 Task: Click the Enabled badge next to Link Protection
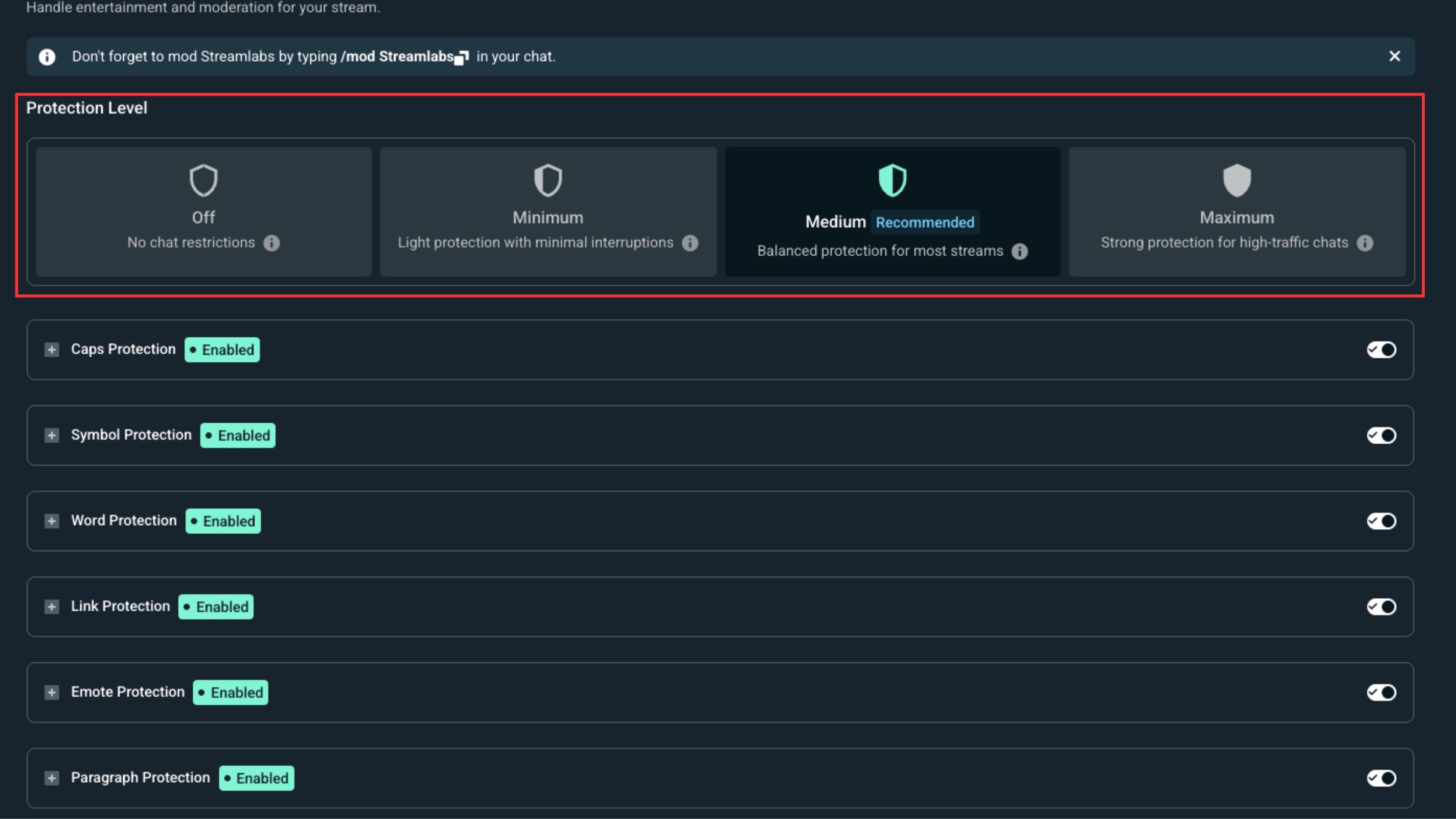click(216, 607)
